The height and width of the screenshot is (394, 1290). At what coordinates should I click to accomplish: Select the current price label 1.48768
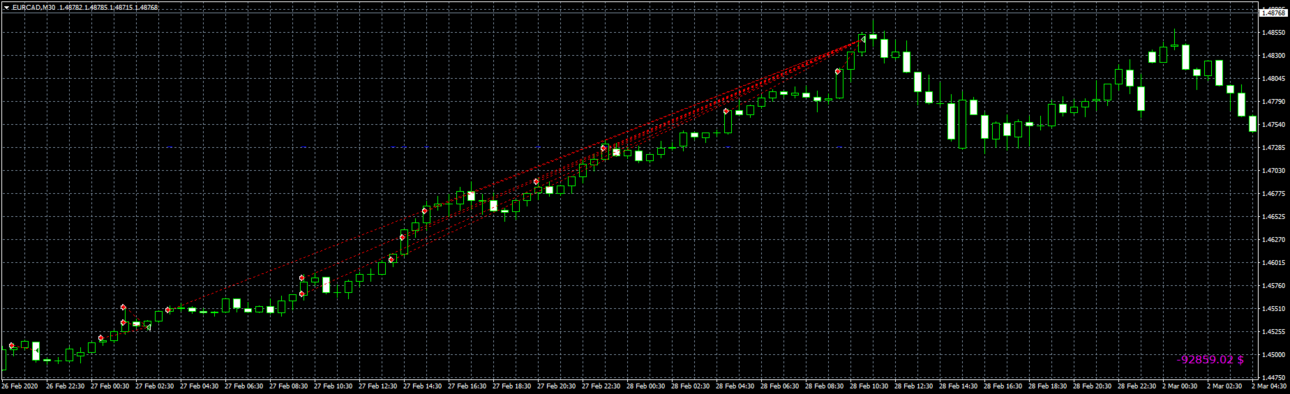click(1274, 13)
